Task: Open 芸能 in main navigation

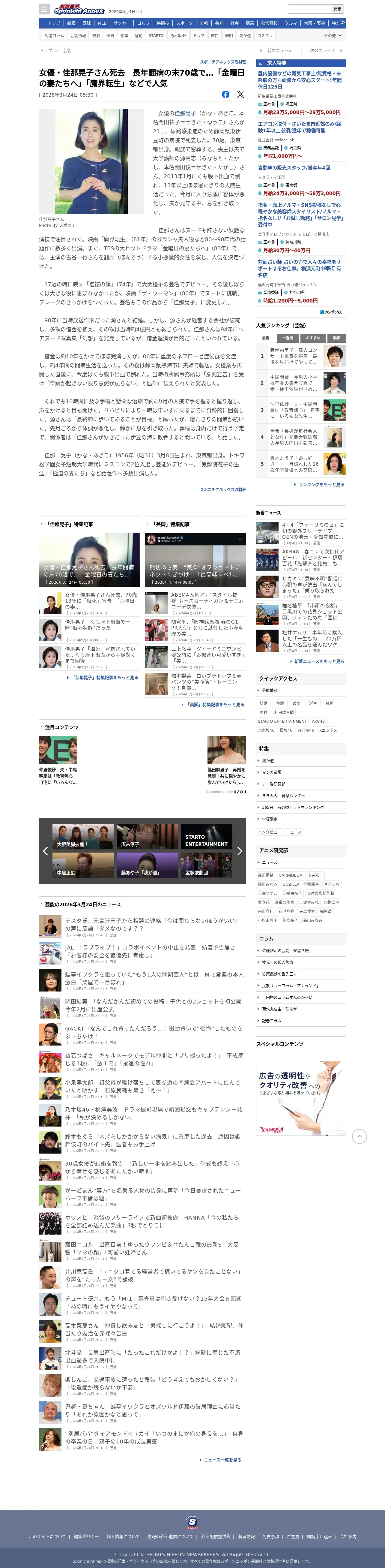Action: tap(219, 23)
